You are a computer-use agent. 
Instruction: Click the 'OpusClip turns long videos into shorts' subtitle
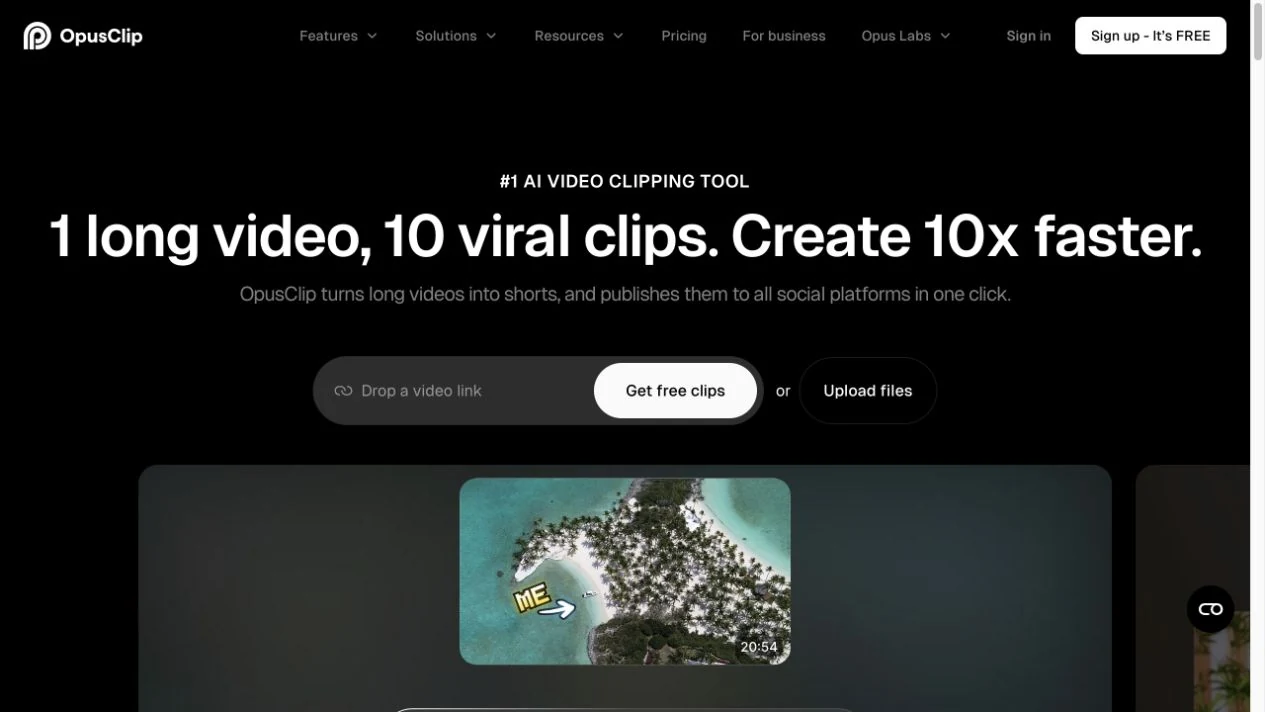pos(625,294)
